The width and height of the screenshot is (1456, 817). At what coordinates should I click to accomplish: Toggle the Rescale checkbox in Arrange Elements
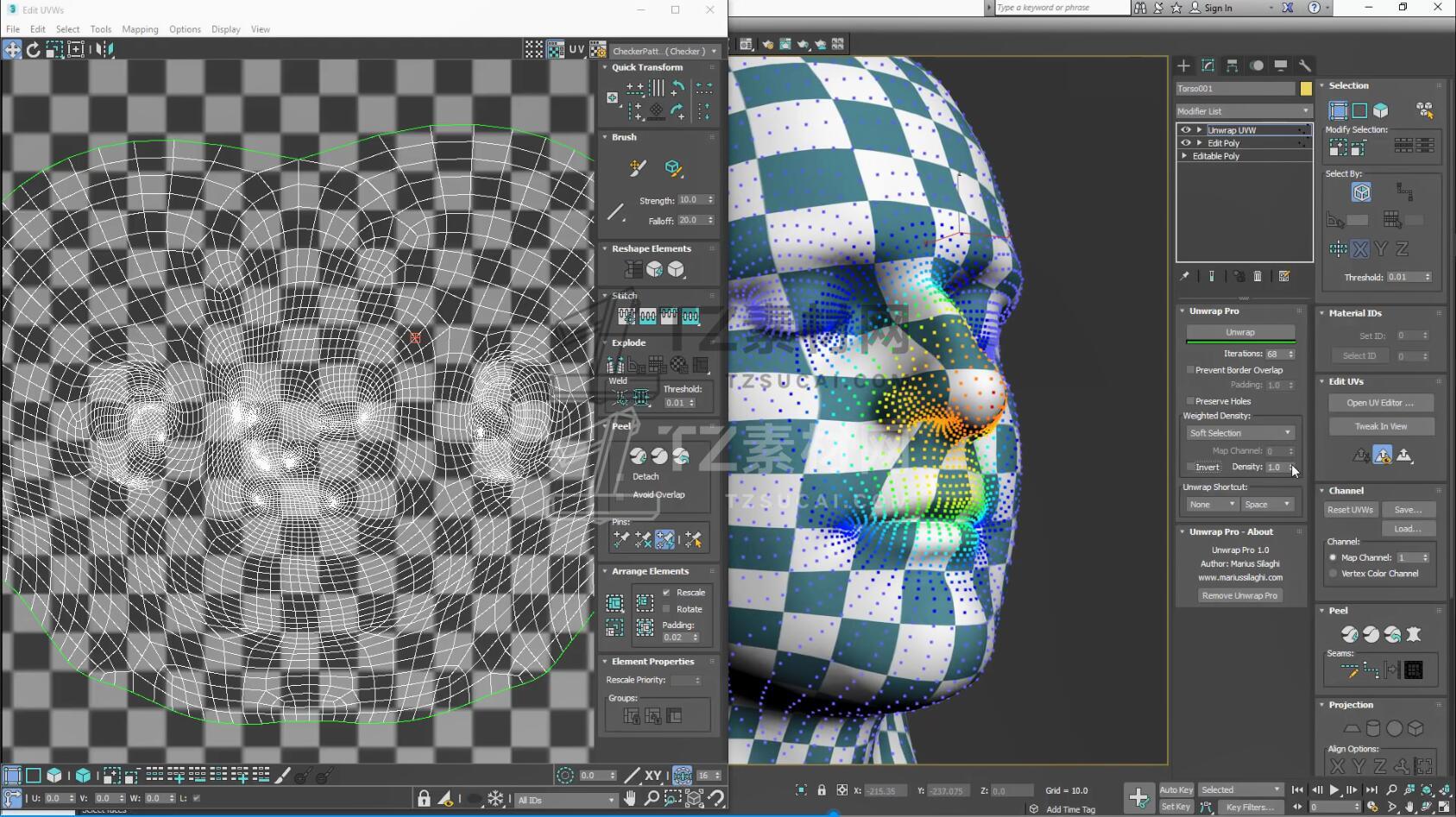point(666,593)
